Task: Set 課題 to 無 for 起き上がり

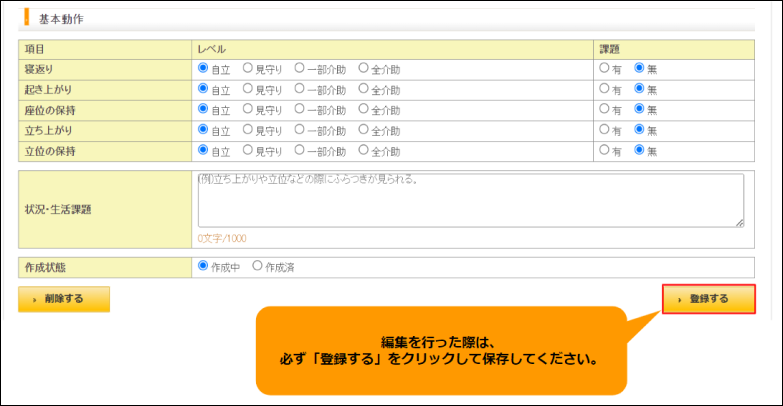Action: (639, 88)
